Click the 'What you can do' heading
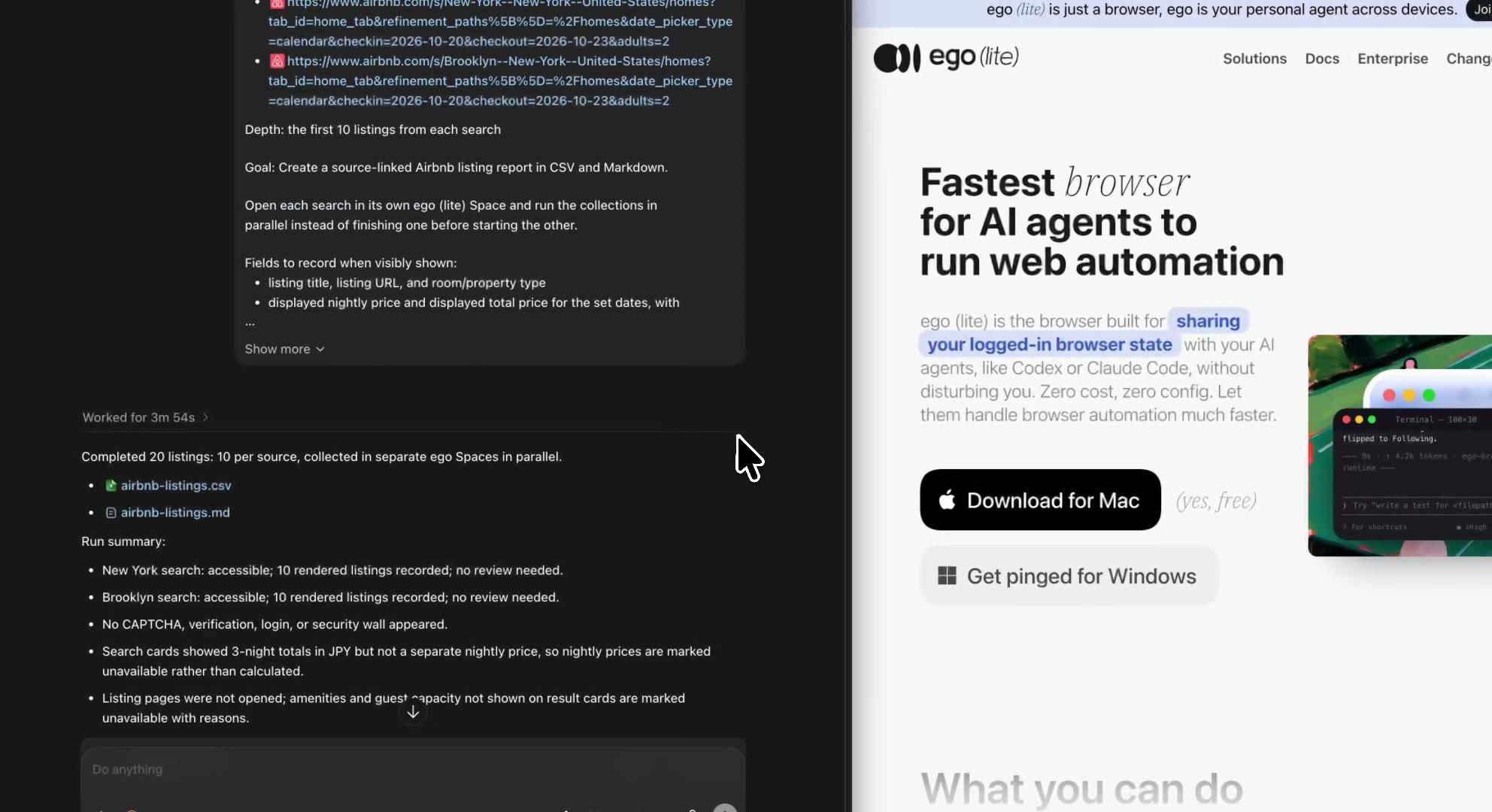The image size is (1492, 812). (x=1081, y=788)
